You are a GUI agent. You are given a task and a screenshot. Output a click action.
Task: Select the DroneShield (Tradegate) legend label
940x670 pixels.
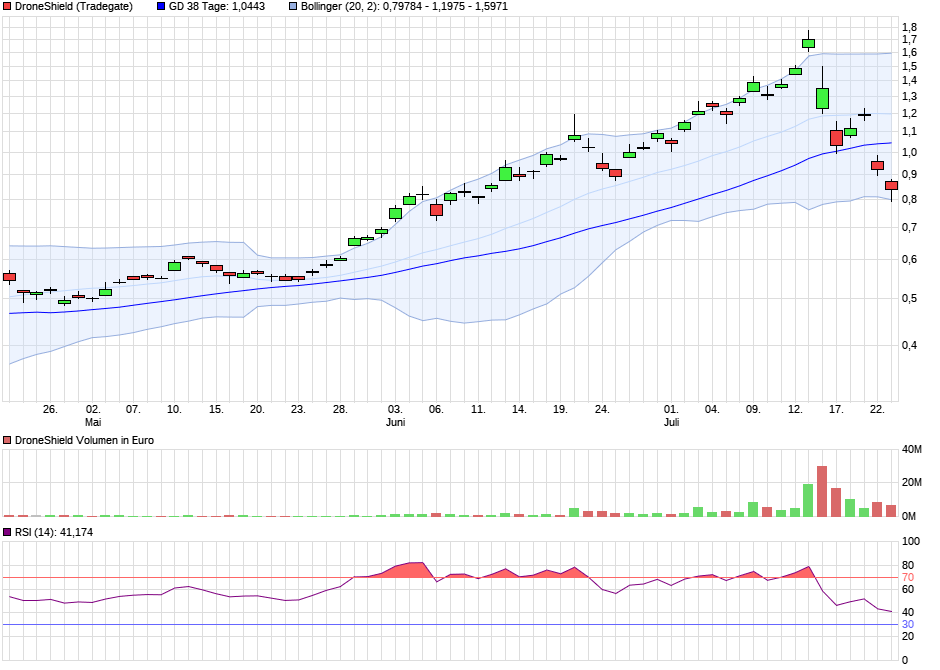73,6
